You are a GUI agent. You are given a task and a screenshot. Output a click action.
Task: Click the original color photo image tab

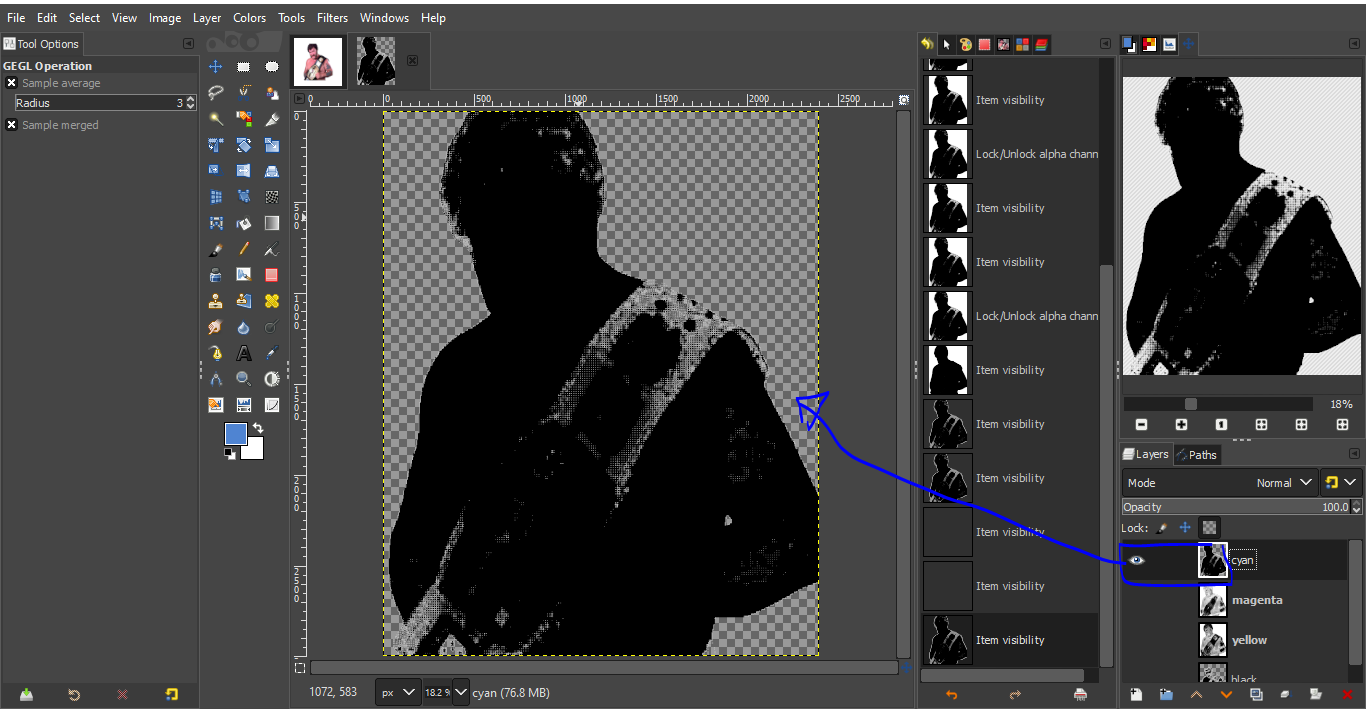click(318, 61)
